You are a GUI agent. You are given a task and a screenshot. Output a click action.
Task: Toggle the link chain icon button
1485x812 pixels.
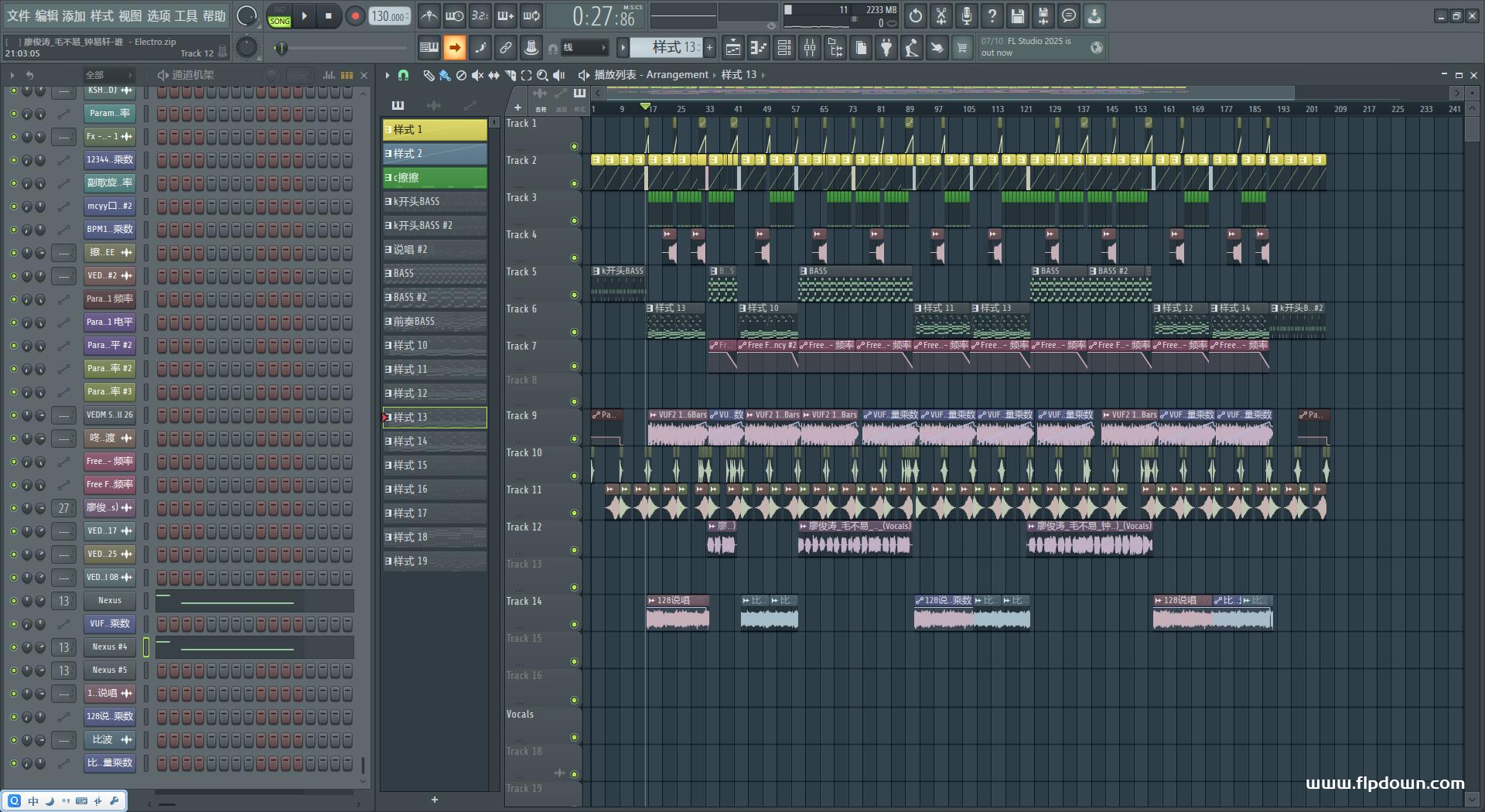[506, 48]
